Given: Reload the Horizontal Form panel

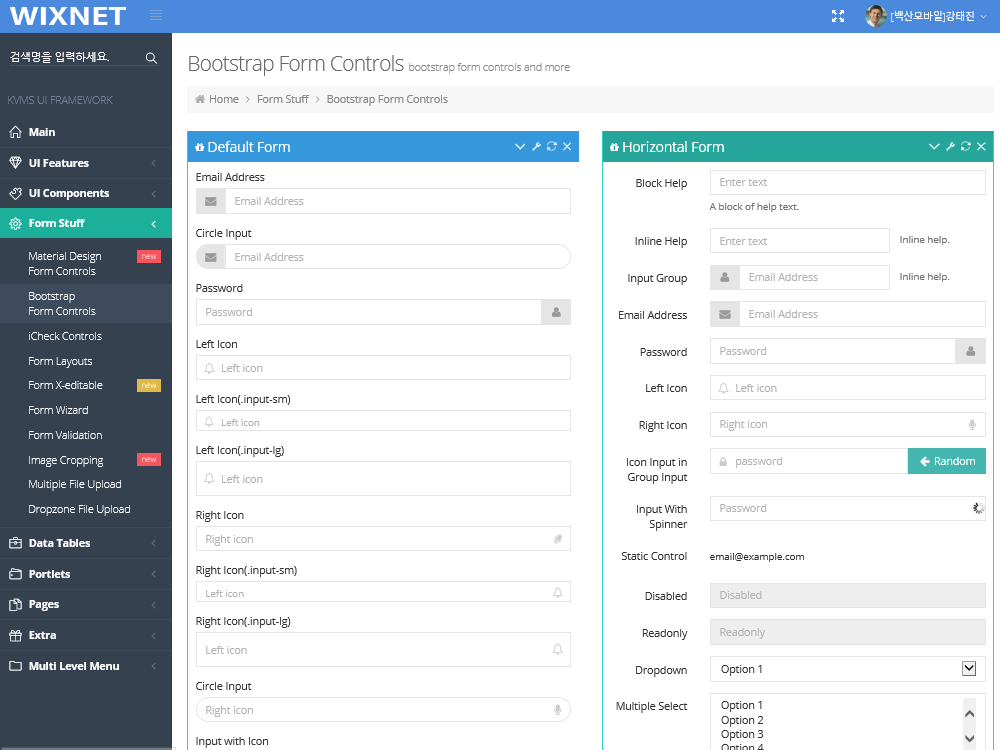Looking at the screenshot, I should tap(966, 147).
